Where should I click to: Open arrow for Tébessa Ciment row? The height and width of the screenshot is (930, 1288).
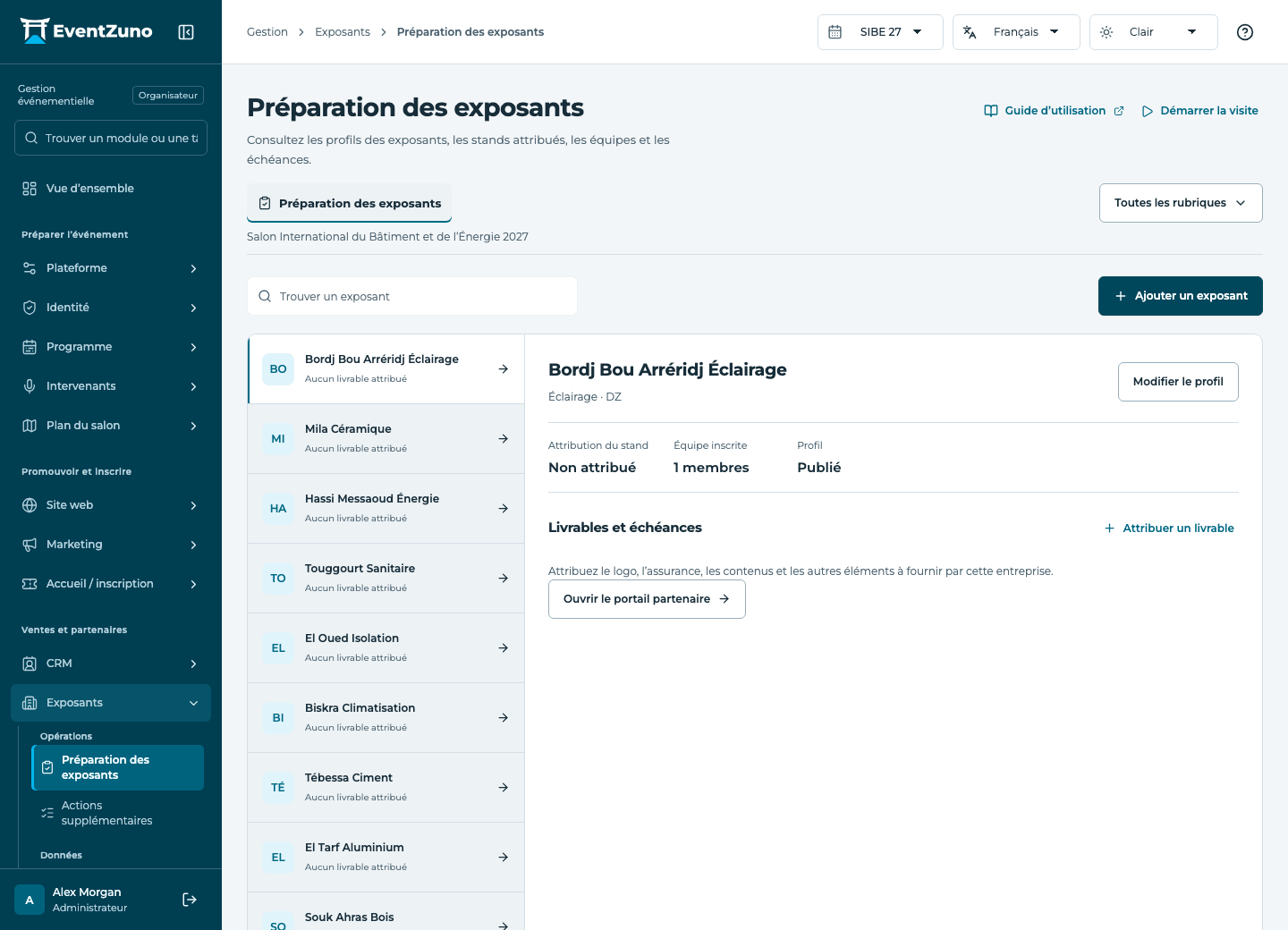point(504,788)
